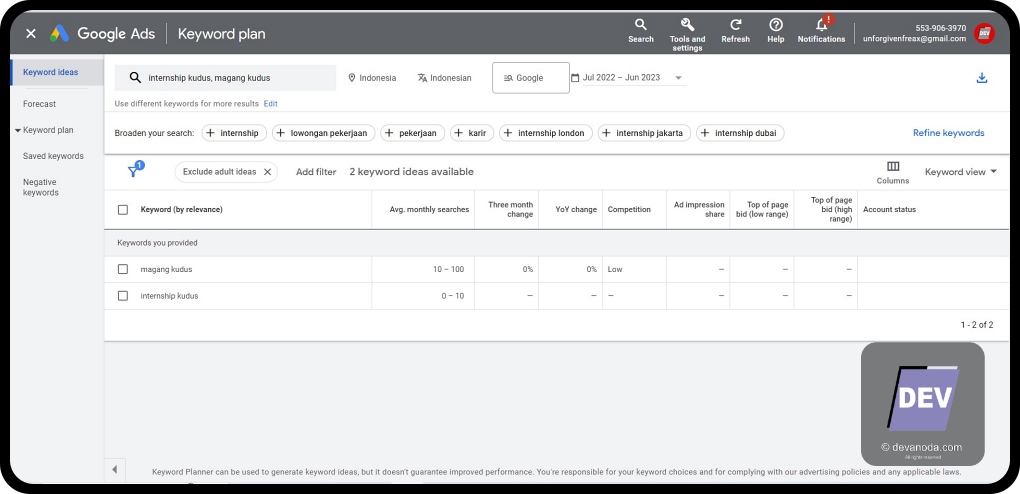Sort by Ad impression share column
This screenshot has width=1020, height=494.
click(699, 210)
